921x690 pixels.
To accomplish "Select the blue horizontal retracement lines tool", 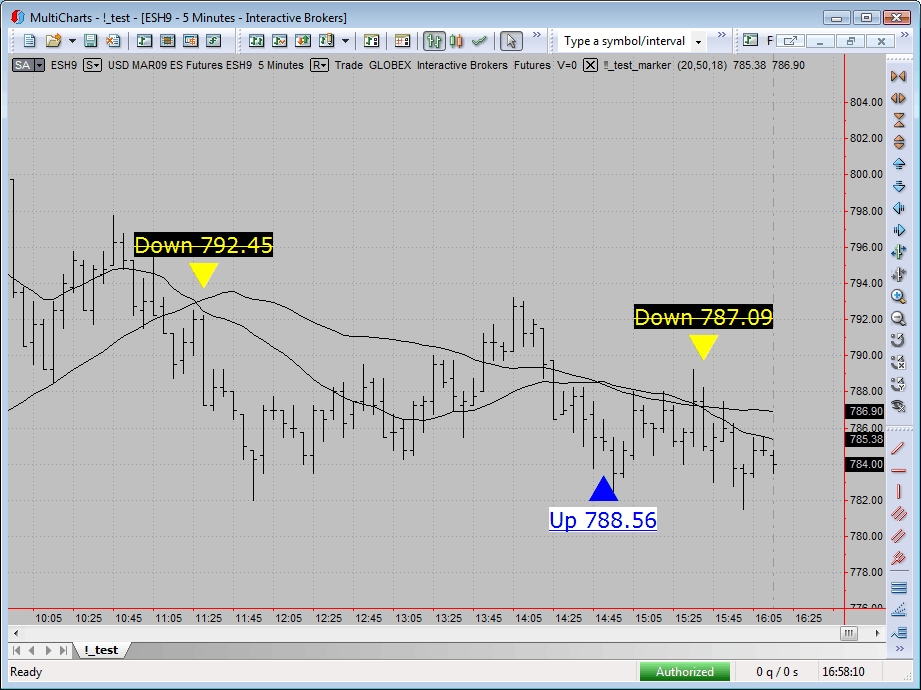I will [899, 587].
